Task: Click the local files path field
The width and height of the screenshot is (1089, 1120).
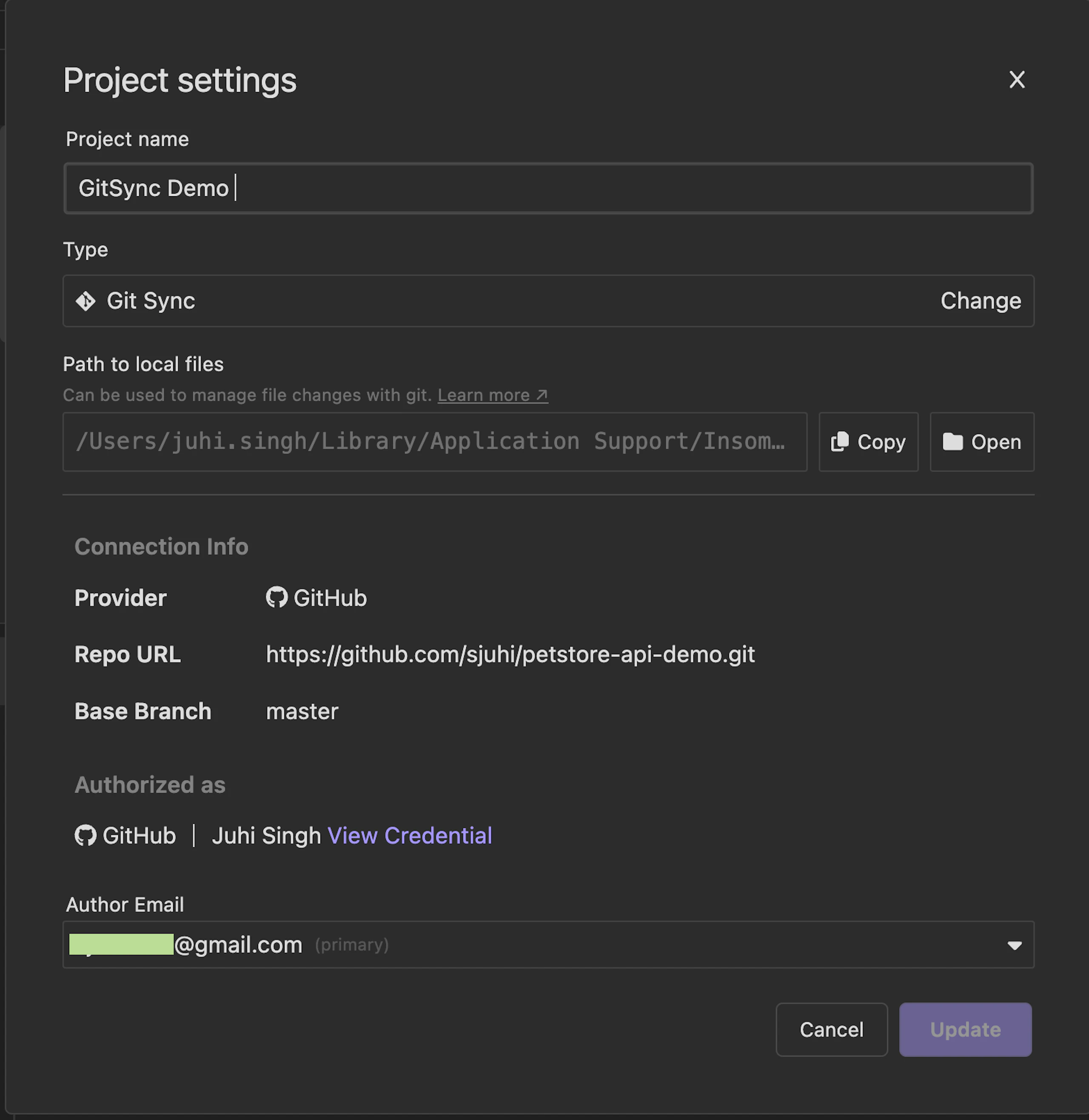Action: tap(435, 442)
